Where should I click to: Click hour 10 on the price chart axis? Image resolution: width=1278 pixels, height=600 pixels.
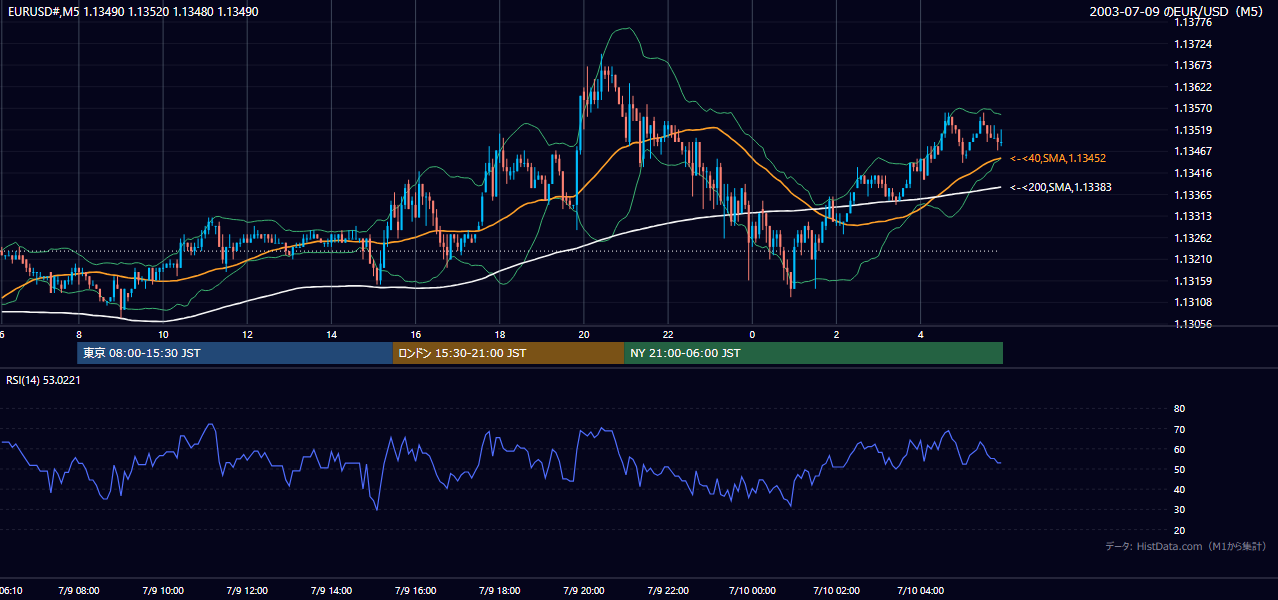[x=163, y=335]
